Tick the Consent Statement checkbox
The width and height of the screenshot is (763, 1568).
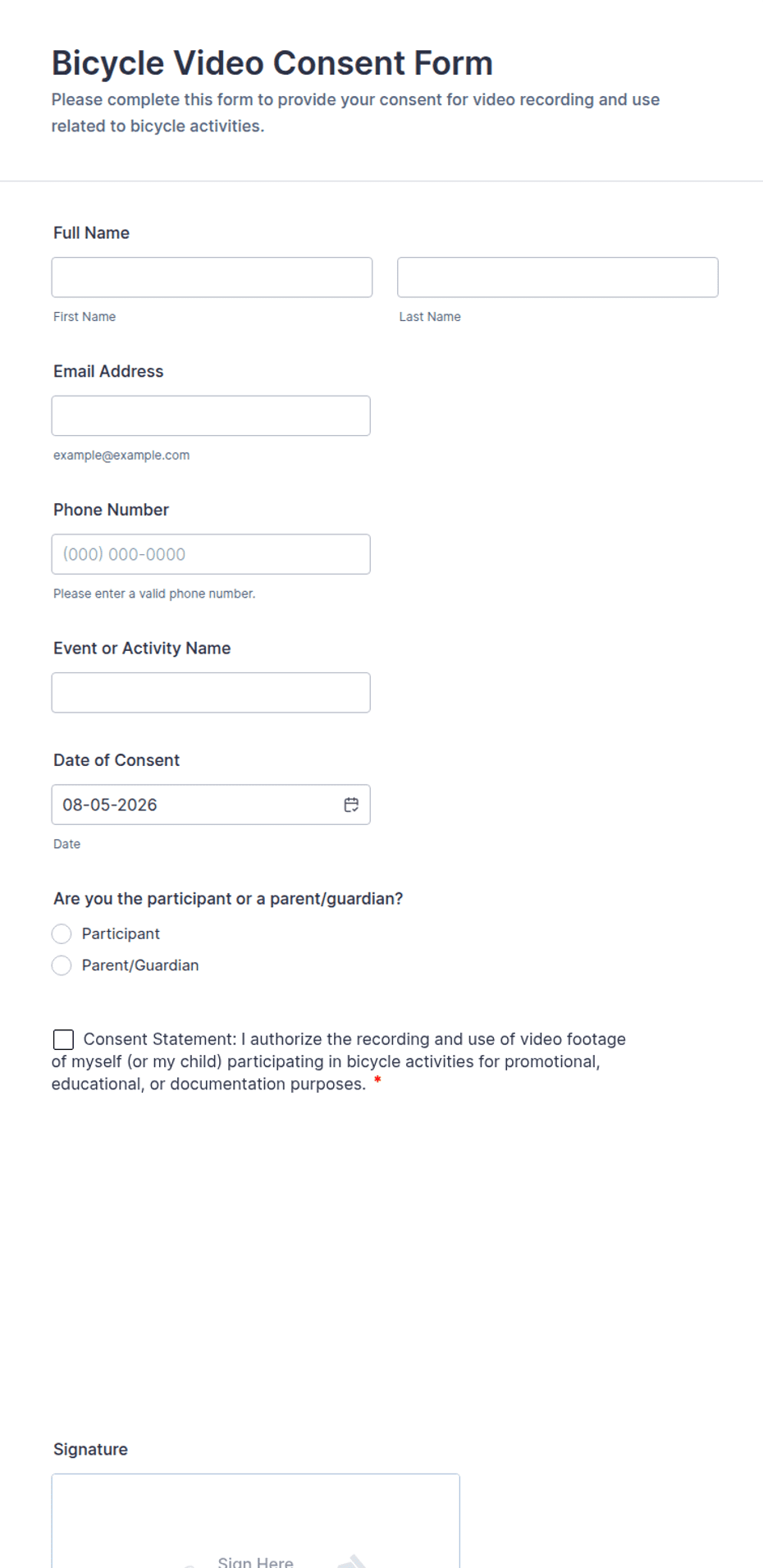63,1039
